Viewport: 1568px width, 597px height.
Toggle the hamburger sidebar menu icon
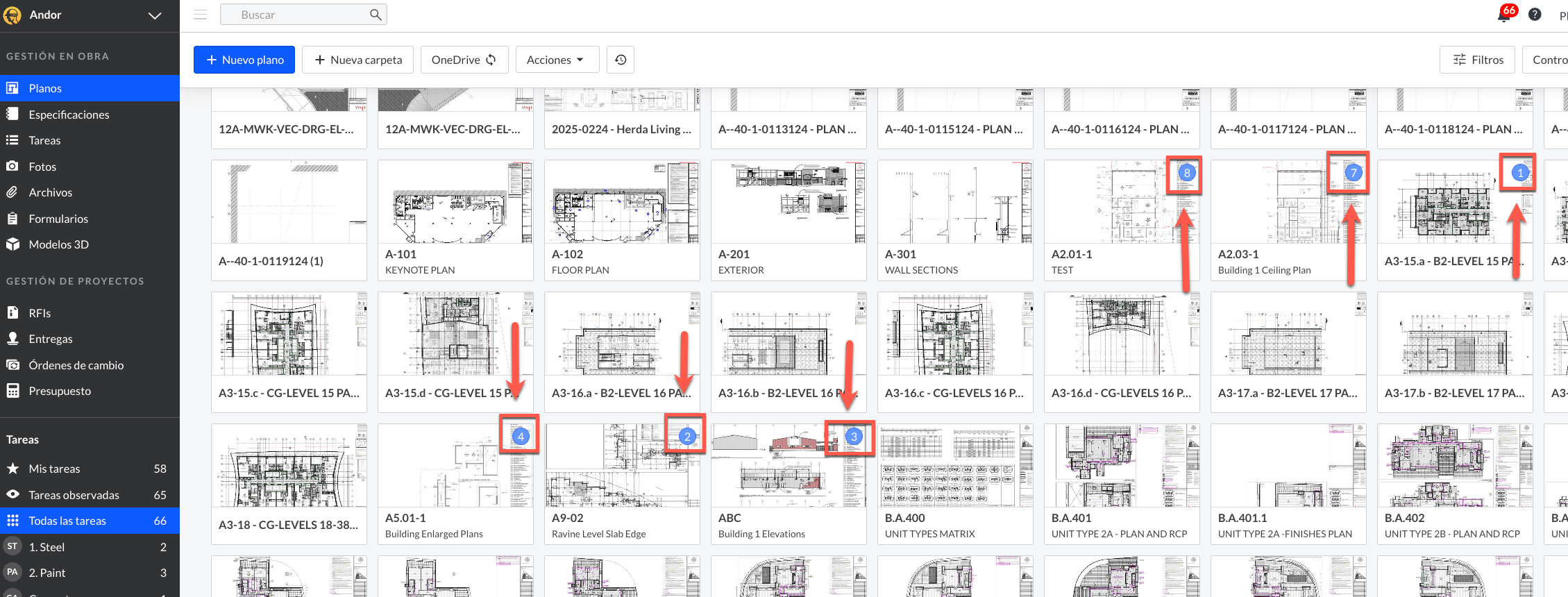[x=201, y=15]
